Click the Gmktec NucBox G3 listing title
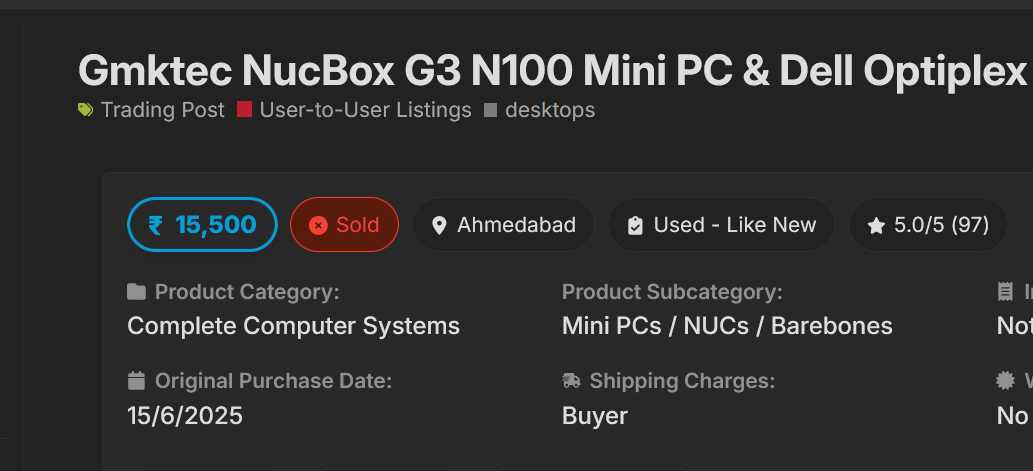 point(553,71)
